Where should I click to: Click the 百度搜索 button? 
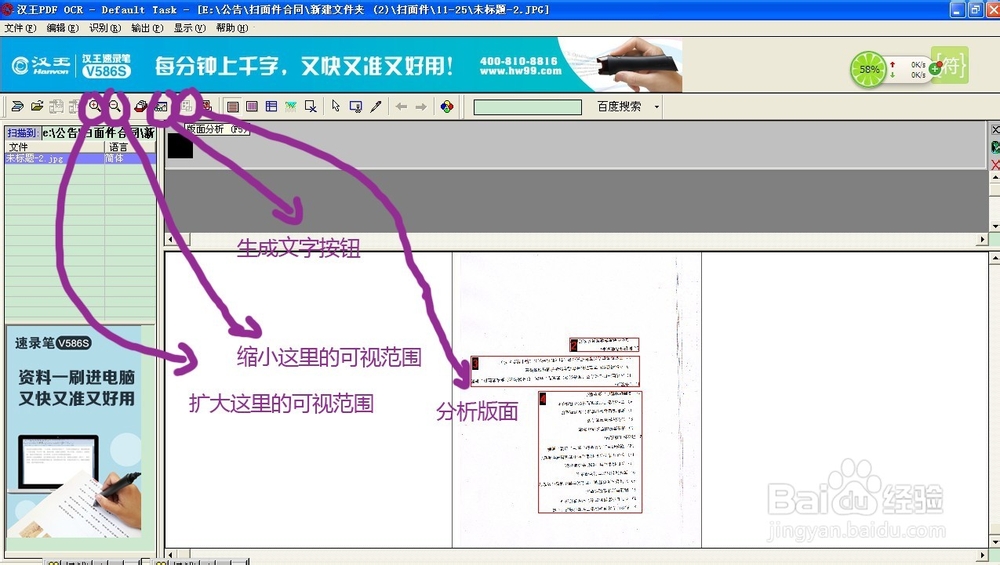(619, 106)
